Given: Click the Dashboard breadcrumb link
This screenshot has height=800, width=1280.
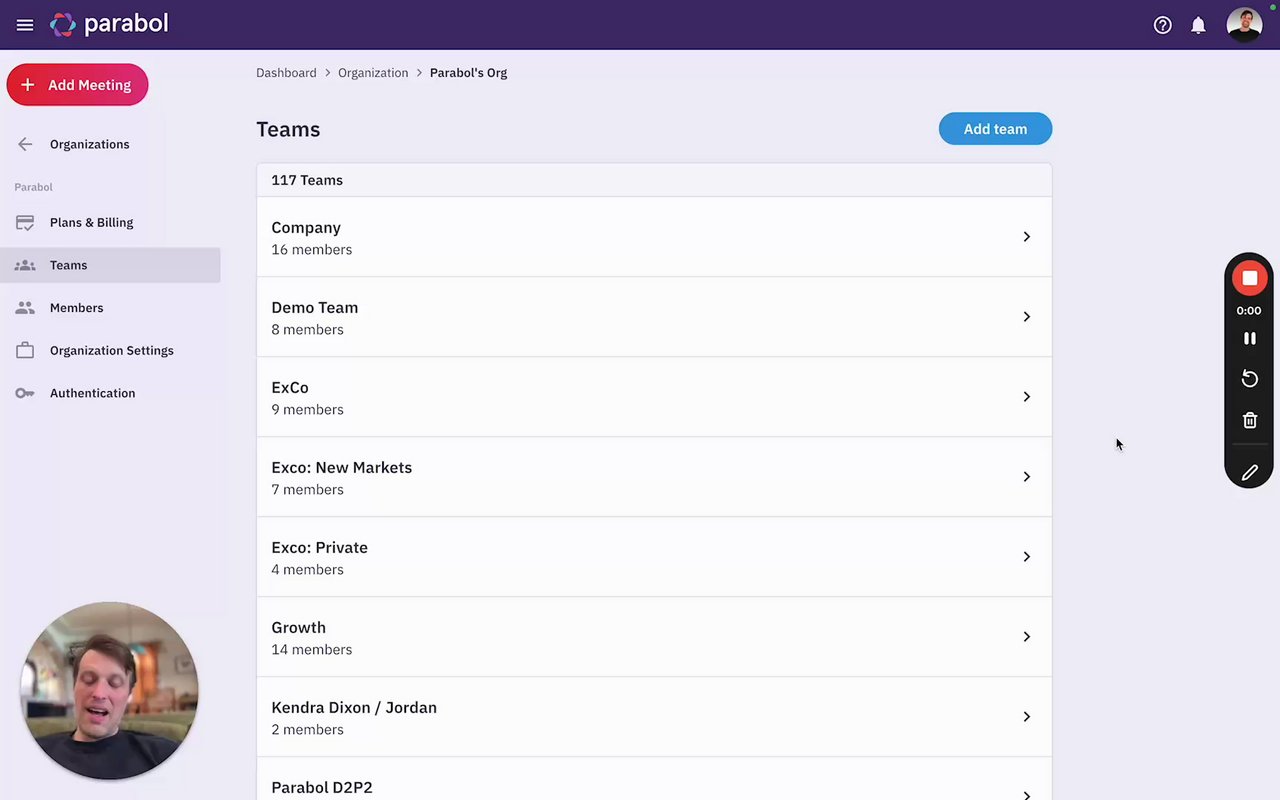Looking at the screenshot, I should pyautogui.click(x=286, y=73).
